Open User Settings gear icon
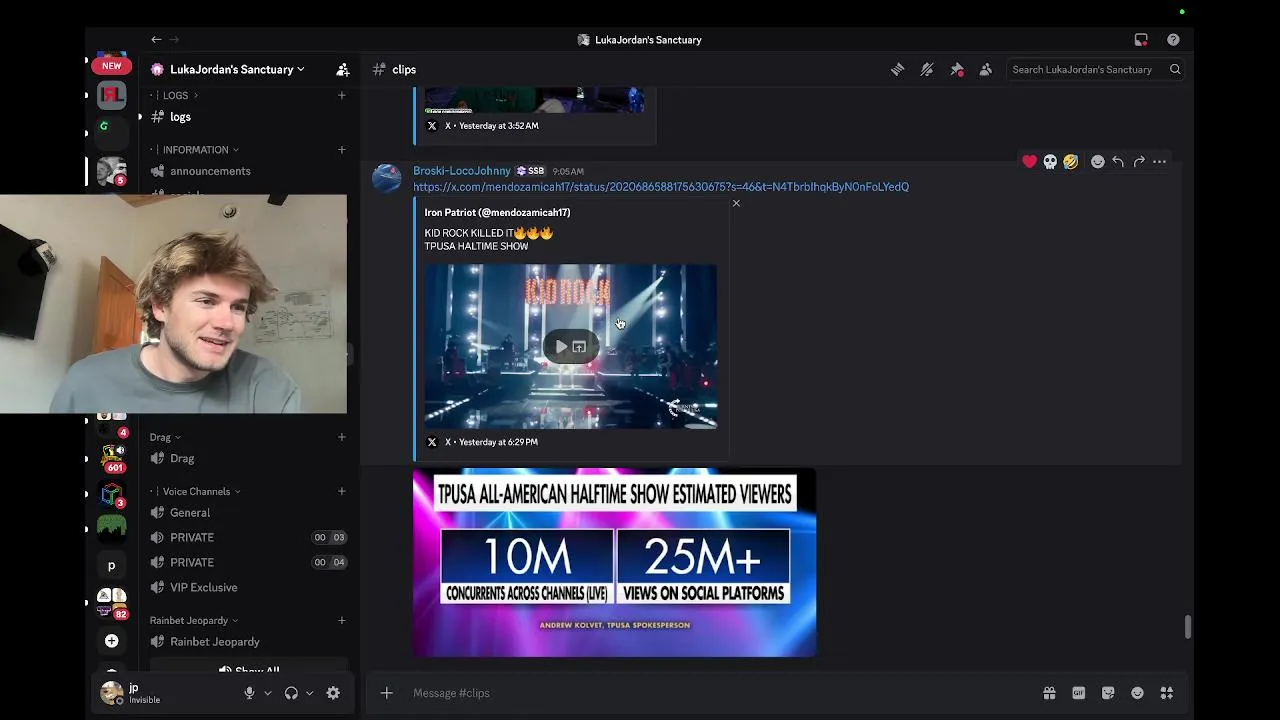 click(x=333, y=693)
